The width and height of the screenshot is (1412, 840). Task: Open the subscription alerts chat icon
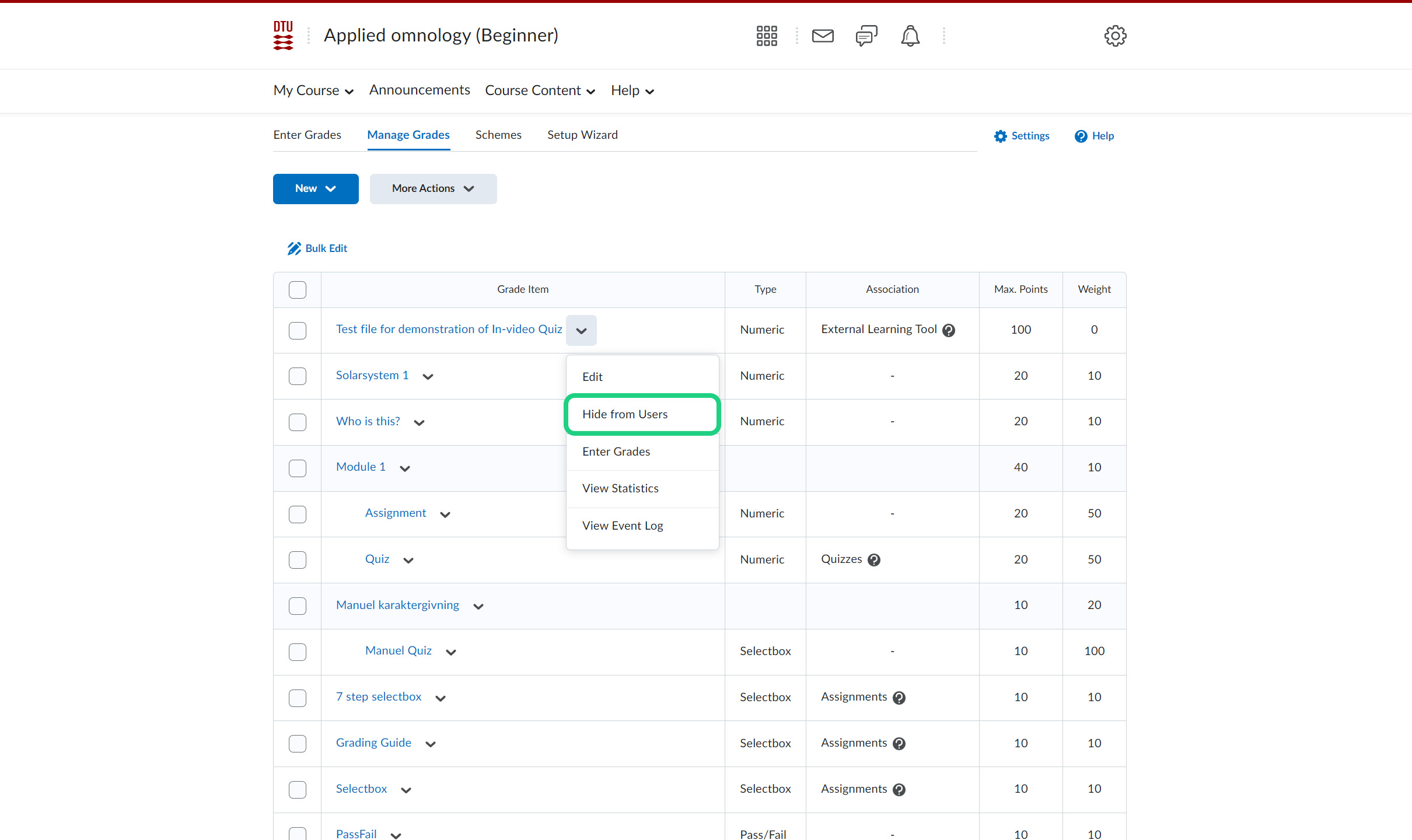coord(866,36)
